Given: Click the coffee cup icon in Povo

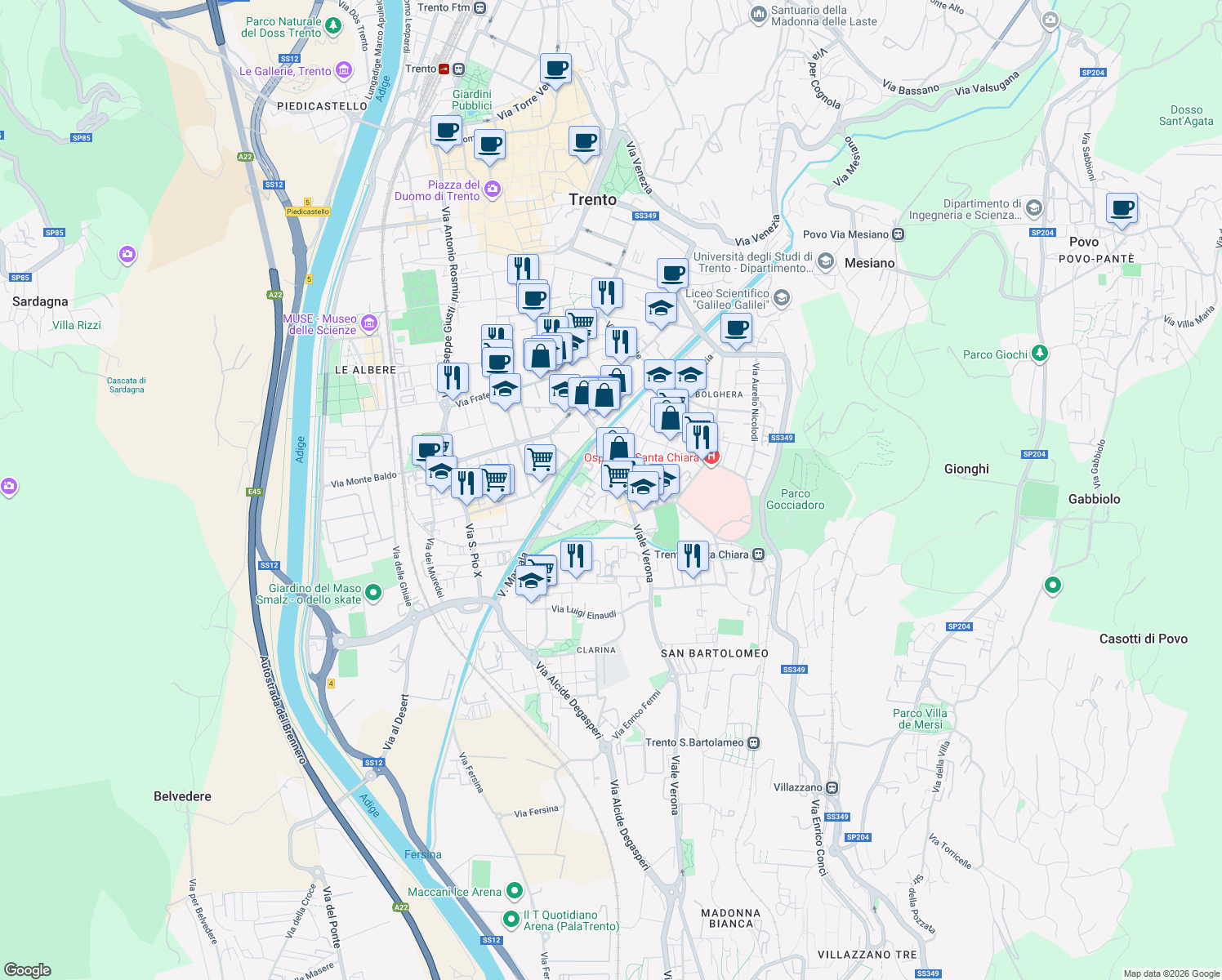Looking at the screenshot, I should click(1122, 210).
